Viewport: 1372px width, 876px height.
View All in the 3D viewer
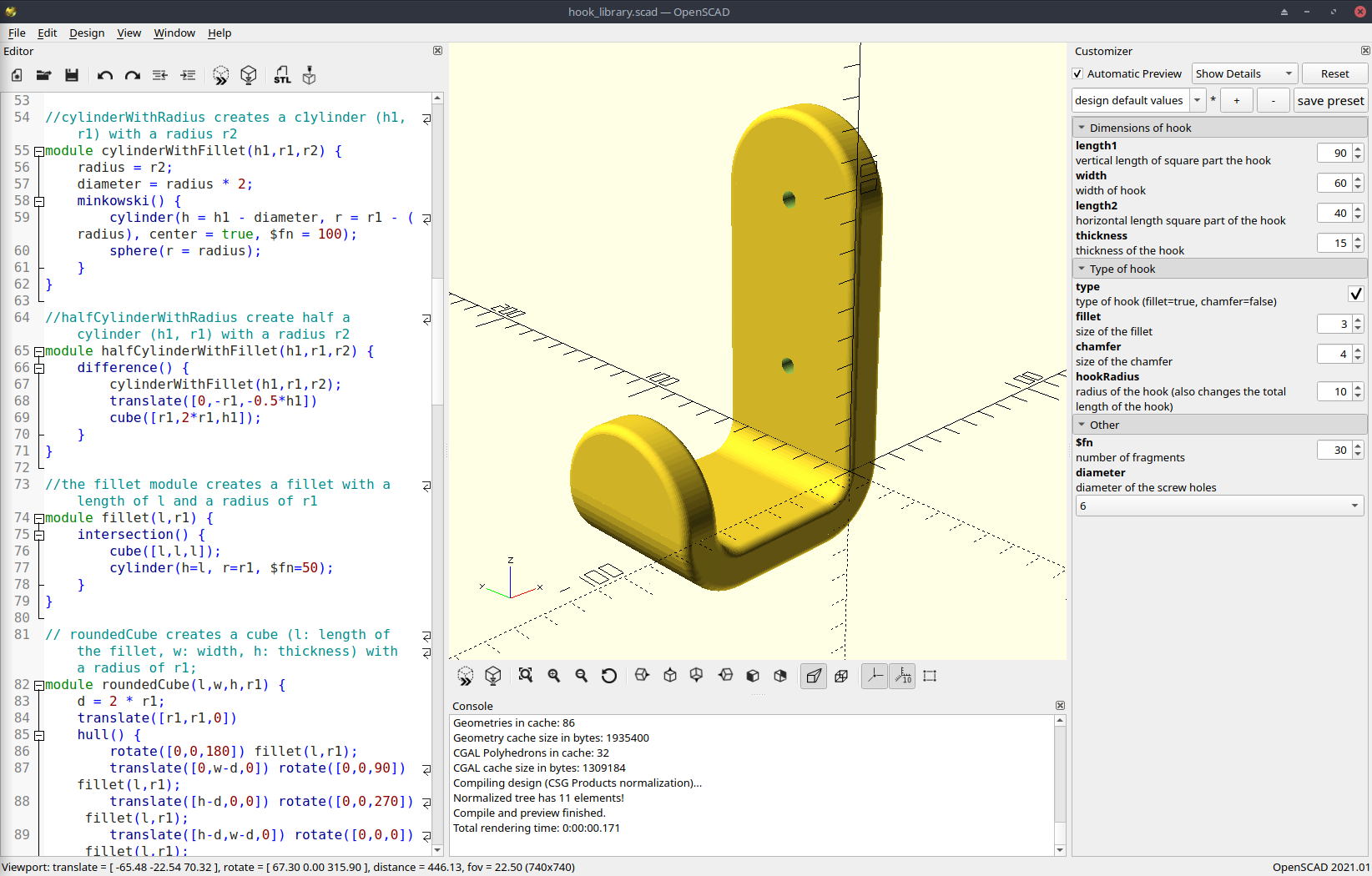(526, 676)
